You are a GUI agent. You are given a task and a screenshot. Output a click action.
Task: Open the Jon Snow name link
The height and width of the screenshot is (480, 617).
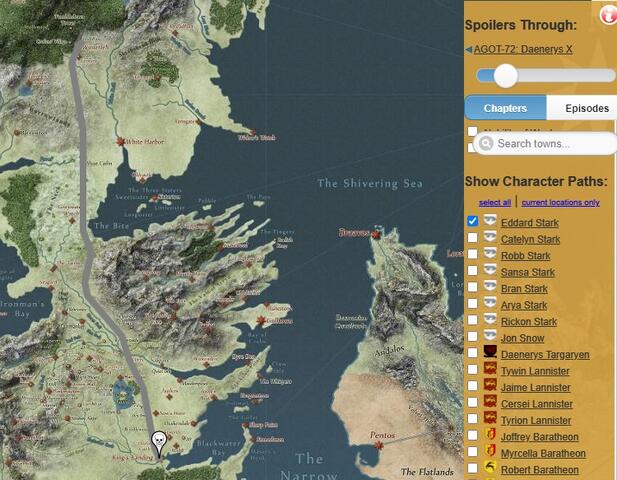pos(523,338)
